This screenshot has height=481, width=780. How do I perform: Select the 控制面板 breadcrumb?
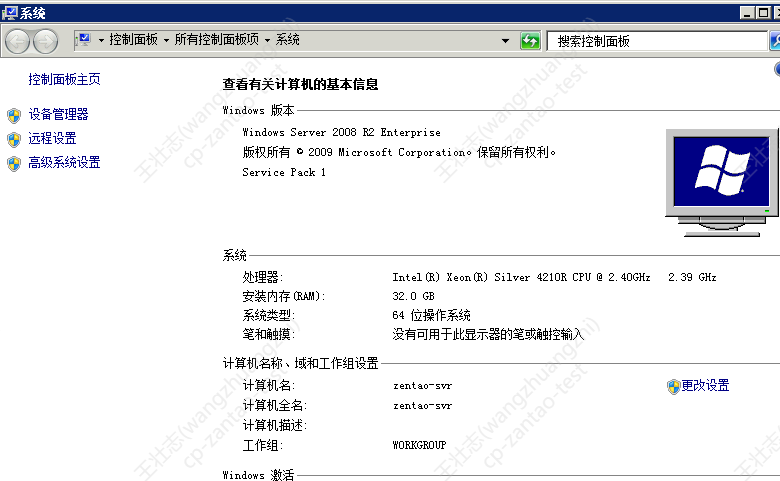point(133,39)
